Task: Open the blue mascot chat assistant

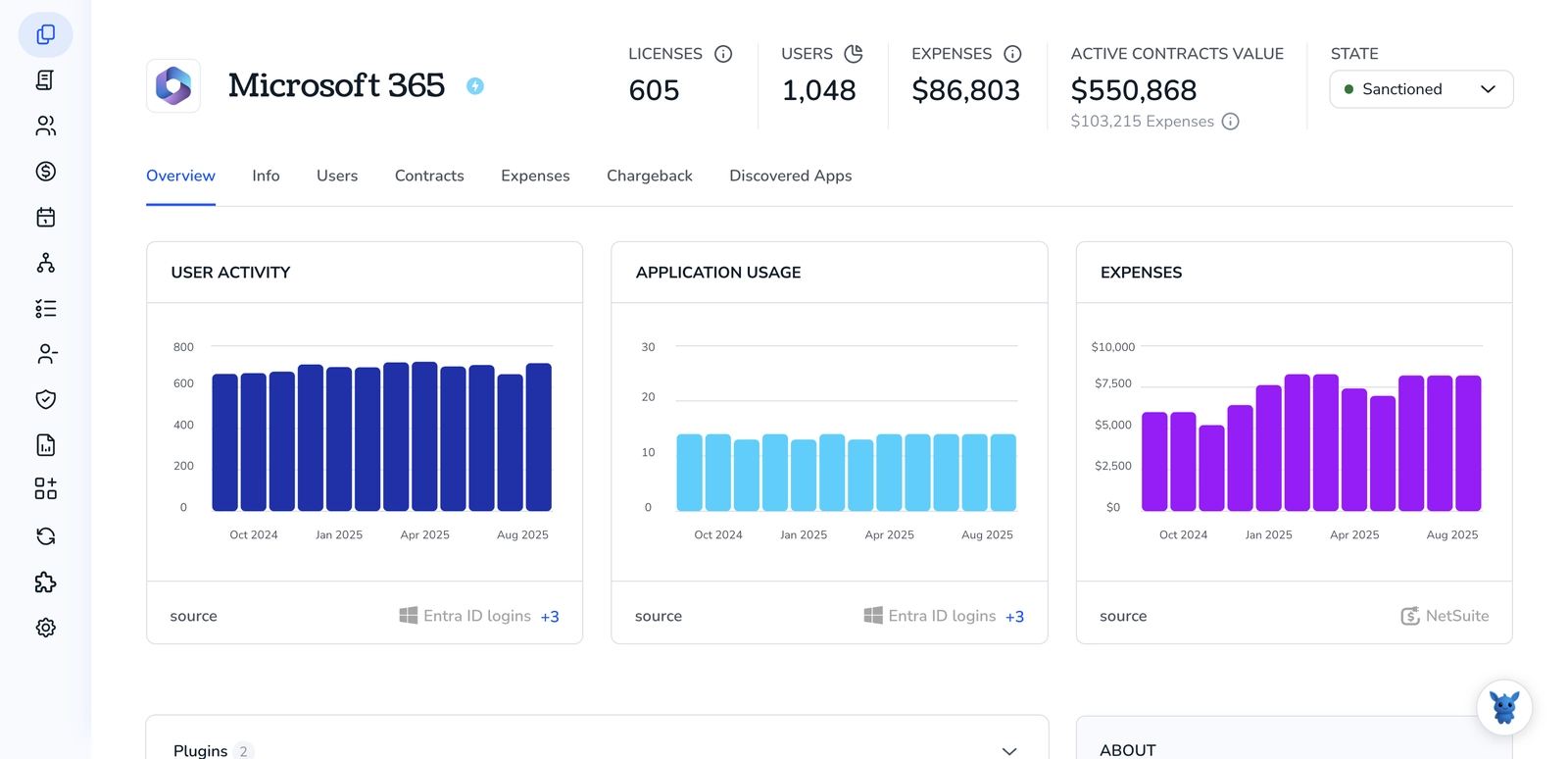Action: pos(1504,707)
